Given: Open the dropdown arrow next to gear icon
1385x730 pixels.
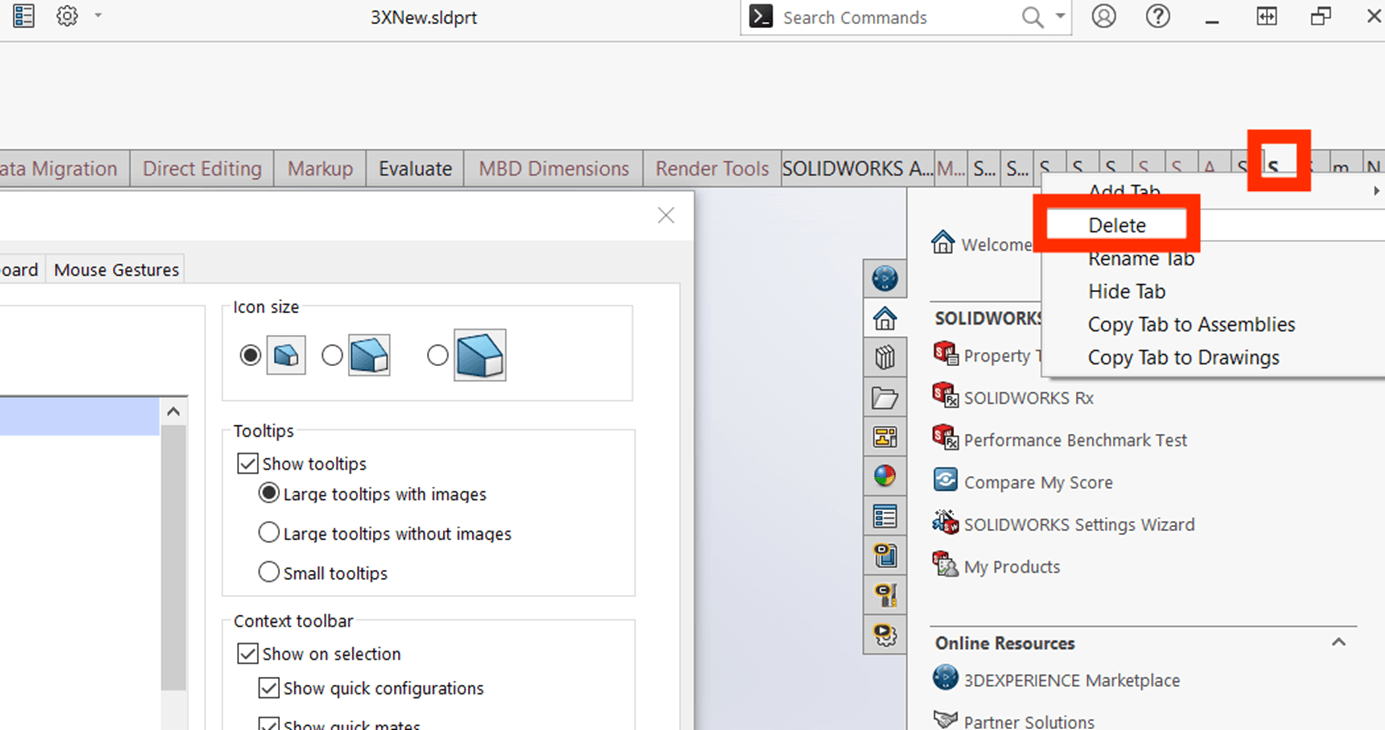Looking at the screenshot, I should pyautogui.click(x=97, y=16).
